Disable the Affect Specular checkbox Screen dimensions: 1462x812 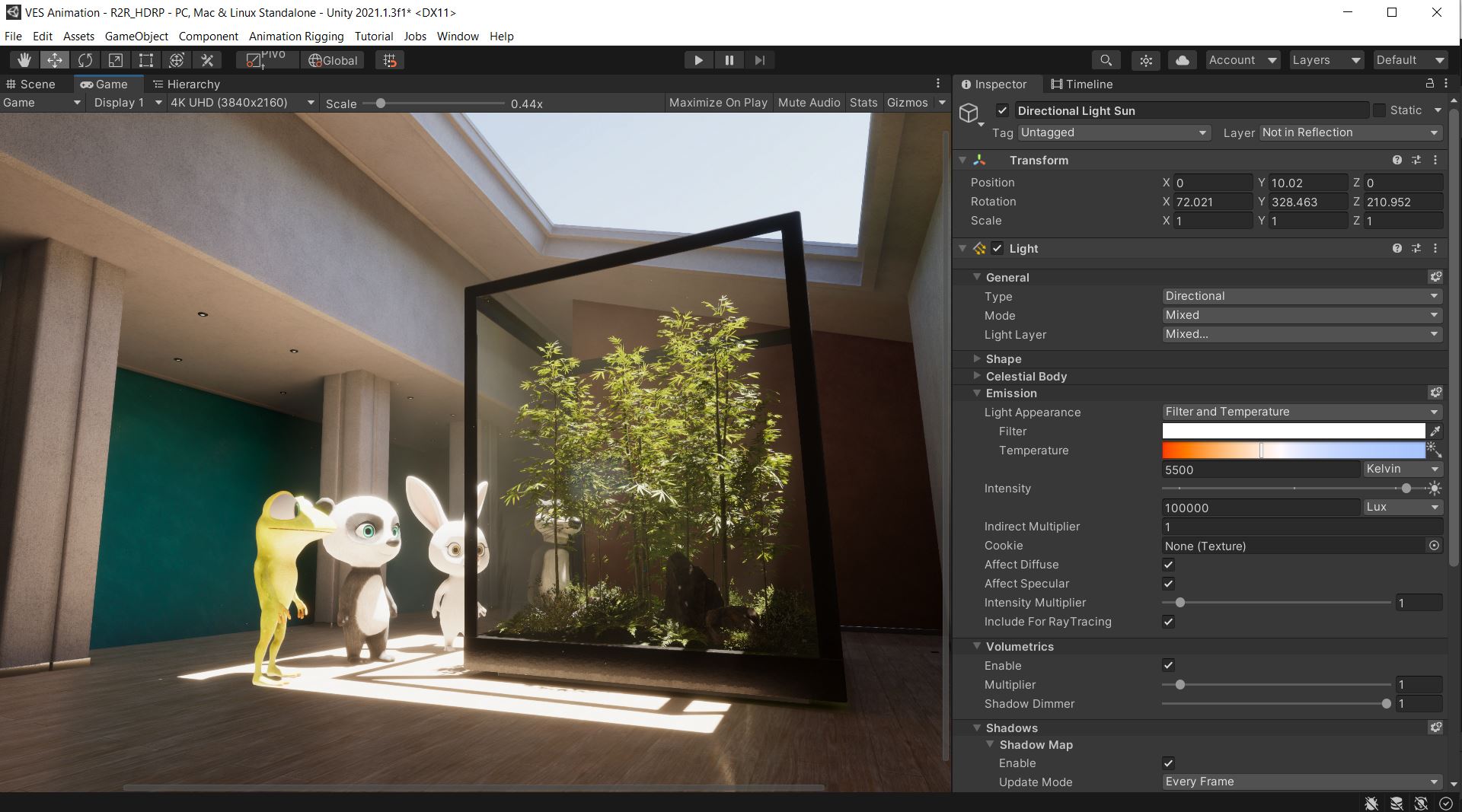(1168, 584)
